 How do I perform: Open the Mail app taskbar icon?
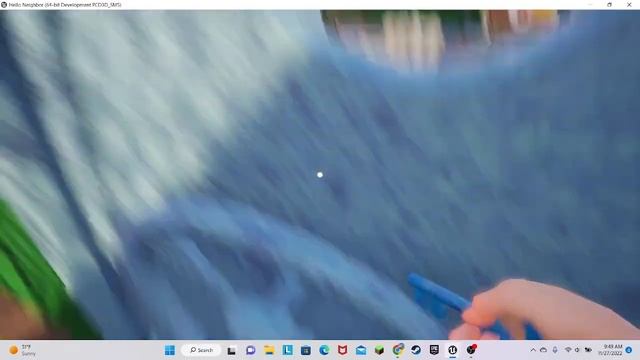[x=361, y=350]
